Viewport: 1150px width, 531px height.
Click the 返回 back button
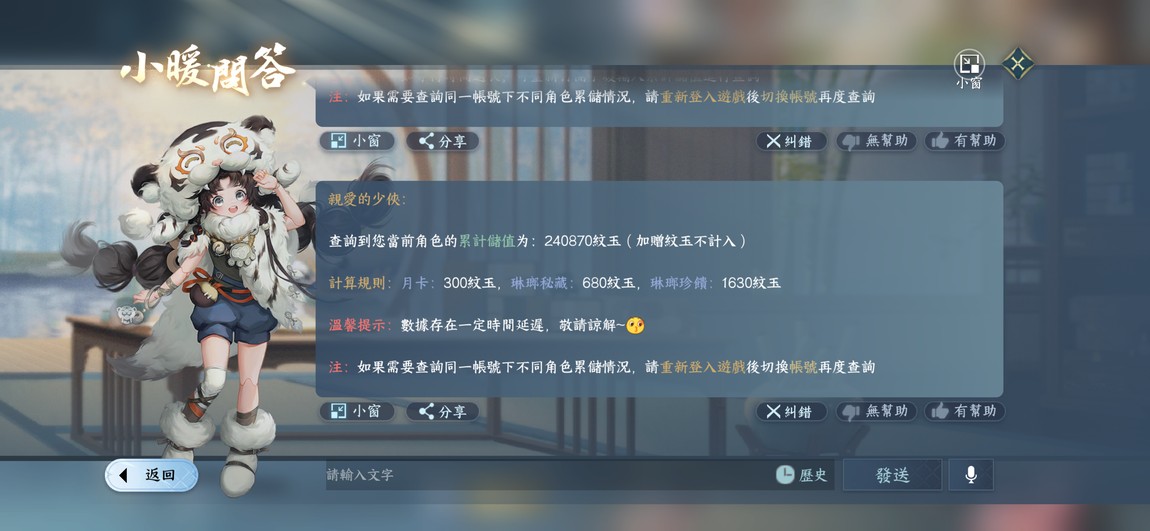[x=152, y=475]
